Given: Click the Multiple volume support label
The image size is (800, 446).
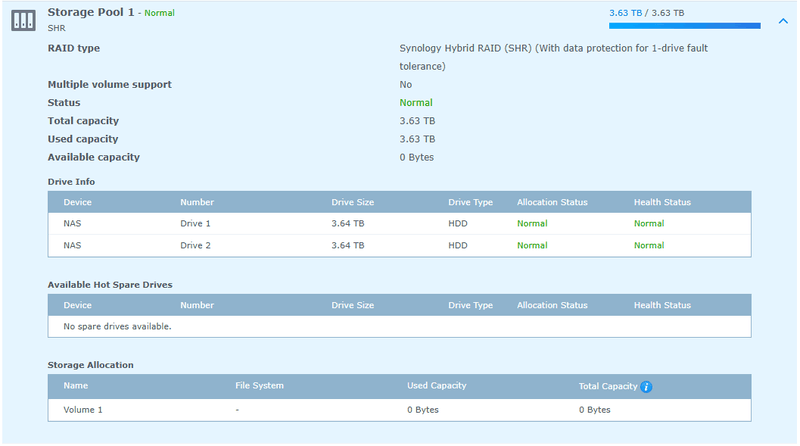Looking at the screenshot, I should point(109,85).
